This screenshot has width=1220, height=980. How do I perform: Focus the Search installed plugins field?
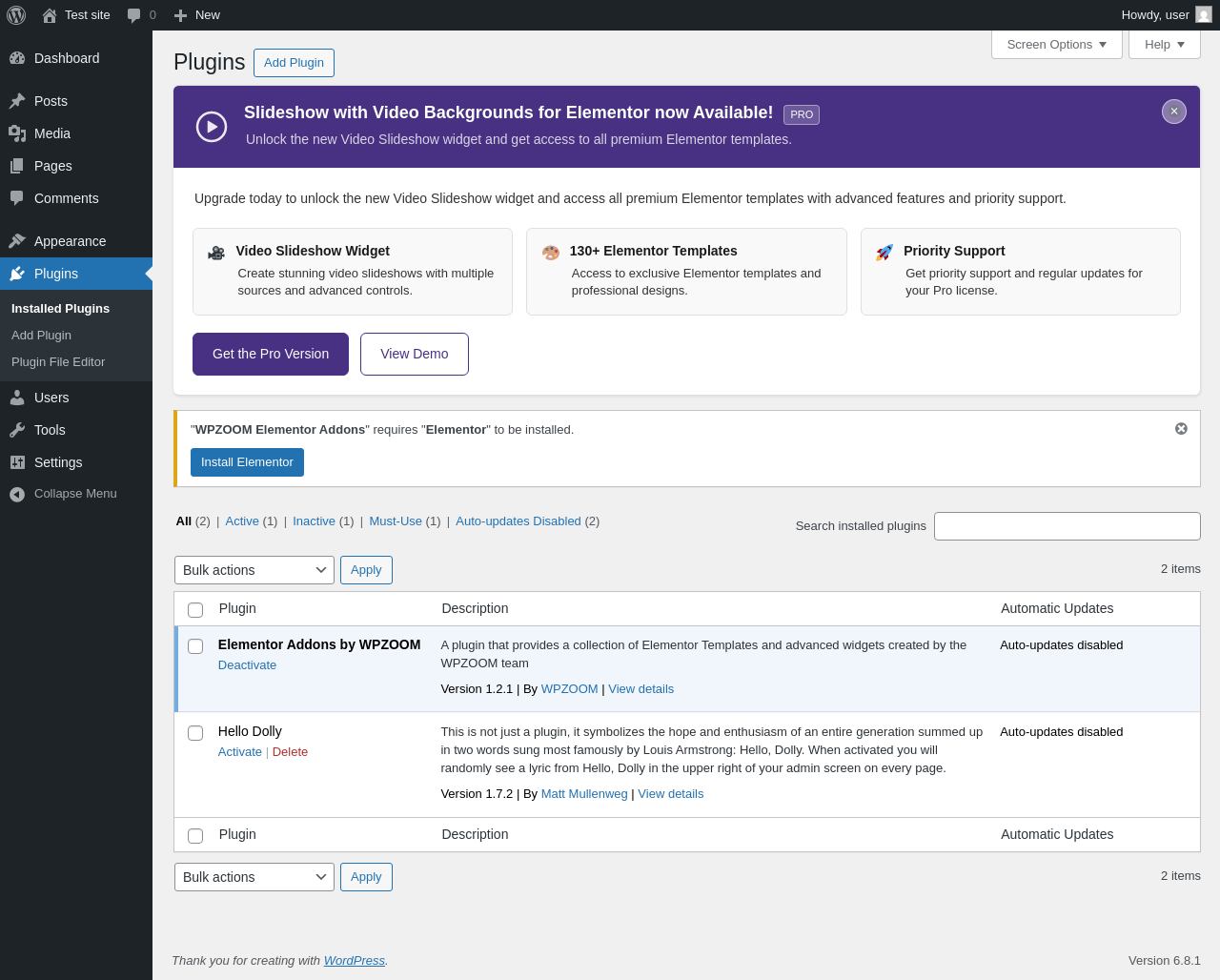pyautogui.click(x=1067, y=526)
